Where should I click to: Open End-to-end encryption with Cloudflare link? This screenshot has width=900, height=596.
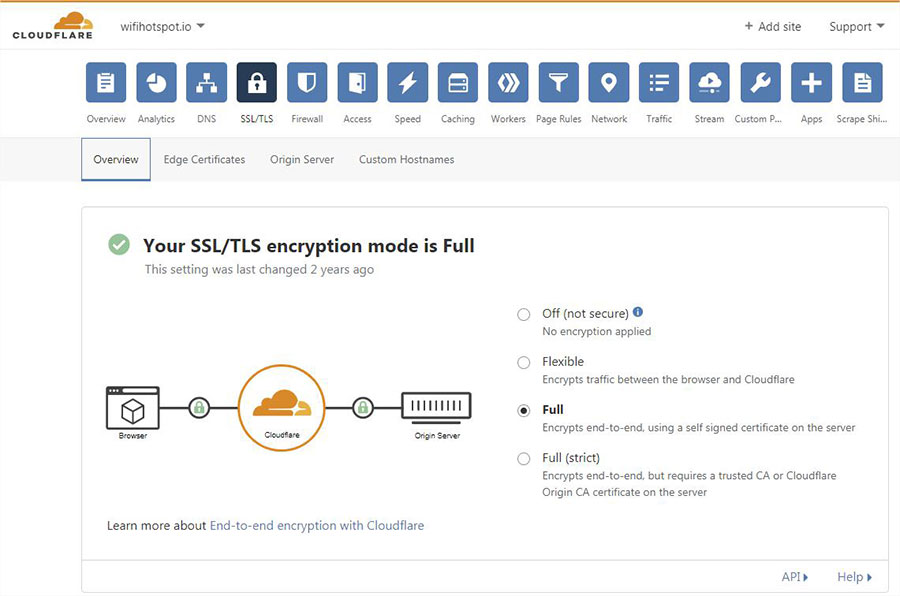point(317,526)
